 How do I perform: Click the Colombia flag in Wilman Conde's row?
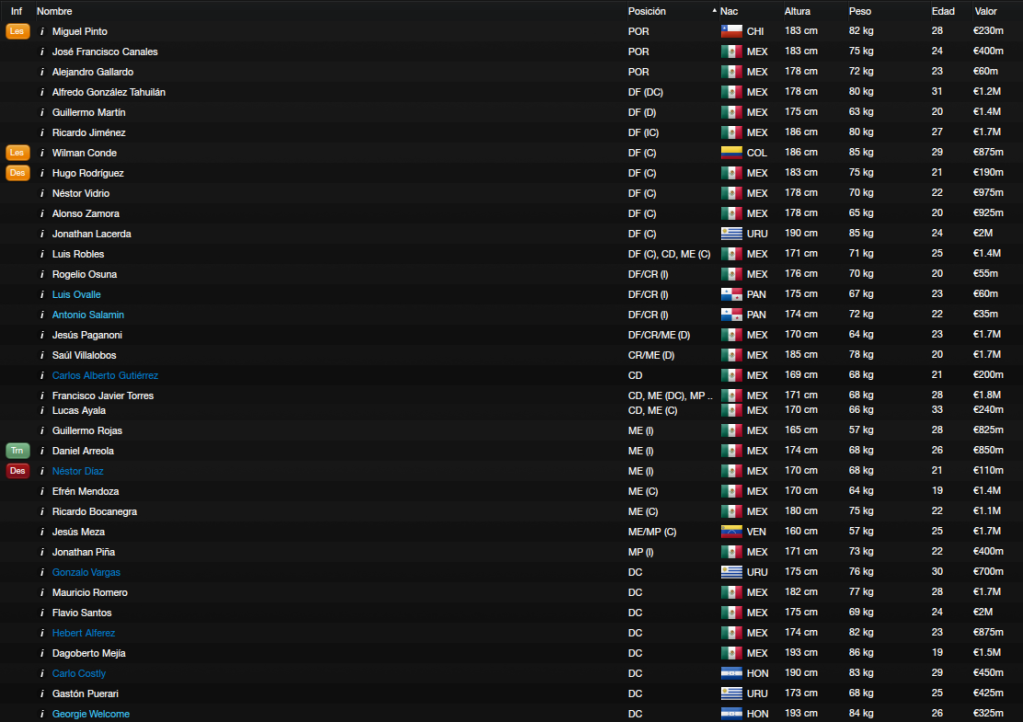pyautogui.click(x=731, y=153)
